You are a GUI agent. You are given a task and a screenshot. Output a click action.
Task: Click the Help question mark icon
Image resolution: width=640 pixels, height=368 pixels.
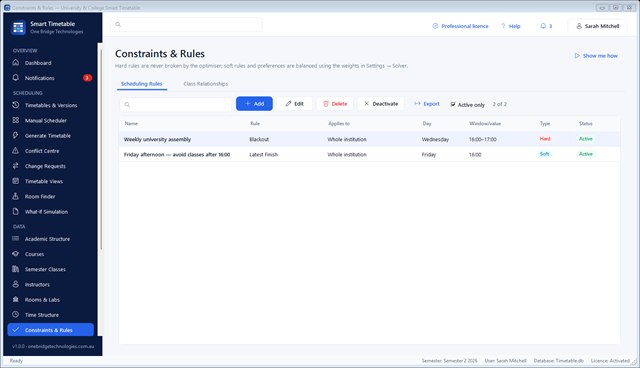pyautogui.click(x=503, y=26)
